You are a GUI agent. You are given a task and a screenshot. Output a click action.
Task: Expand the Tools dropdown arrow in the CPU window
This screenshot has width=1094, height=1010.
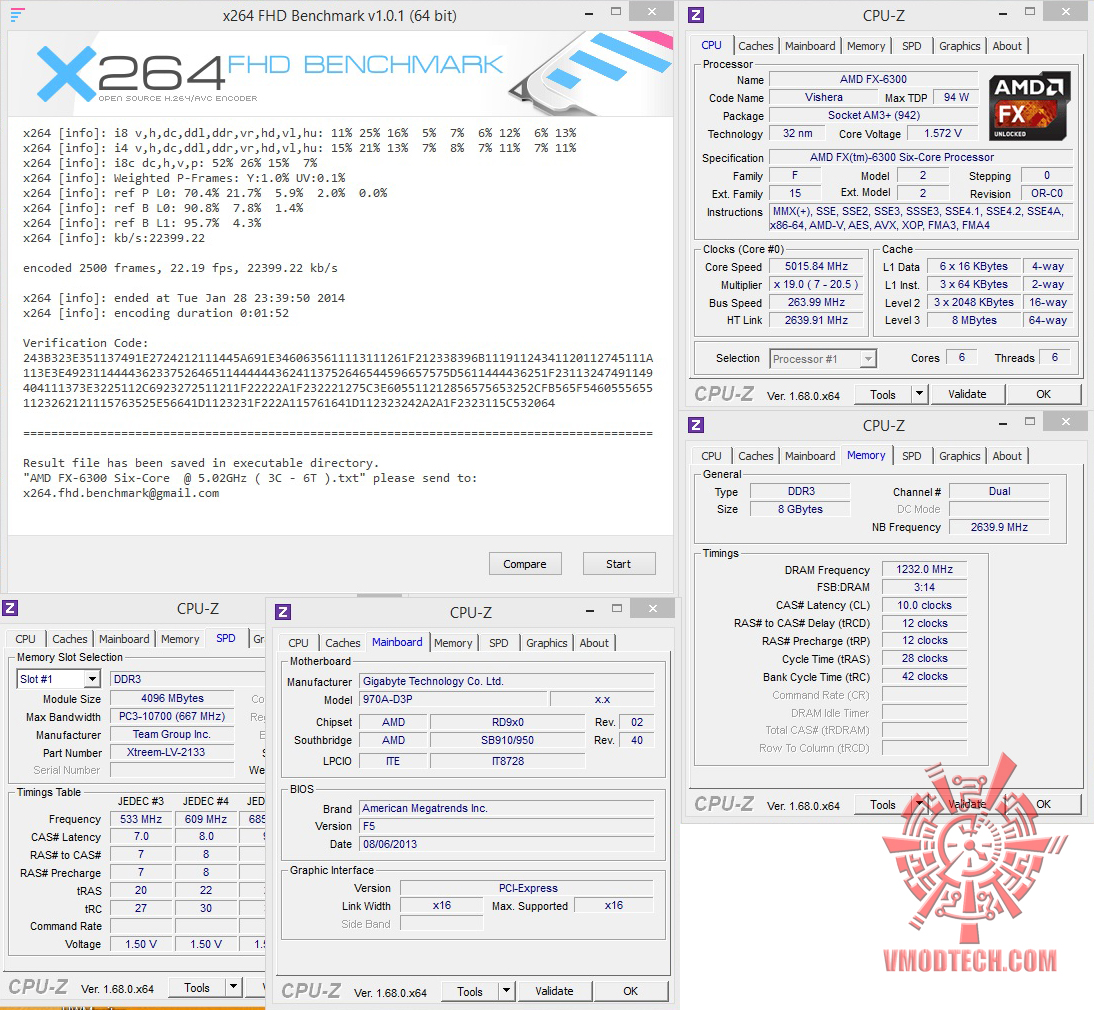[920, 394]
